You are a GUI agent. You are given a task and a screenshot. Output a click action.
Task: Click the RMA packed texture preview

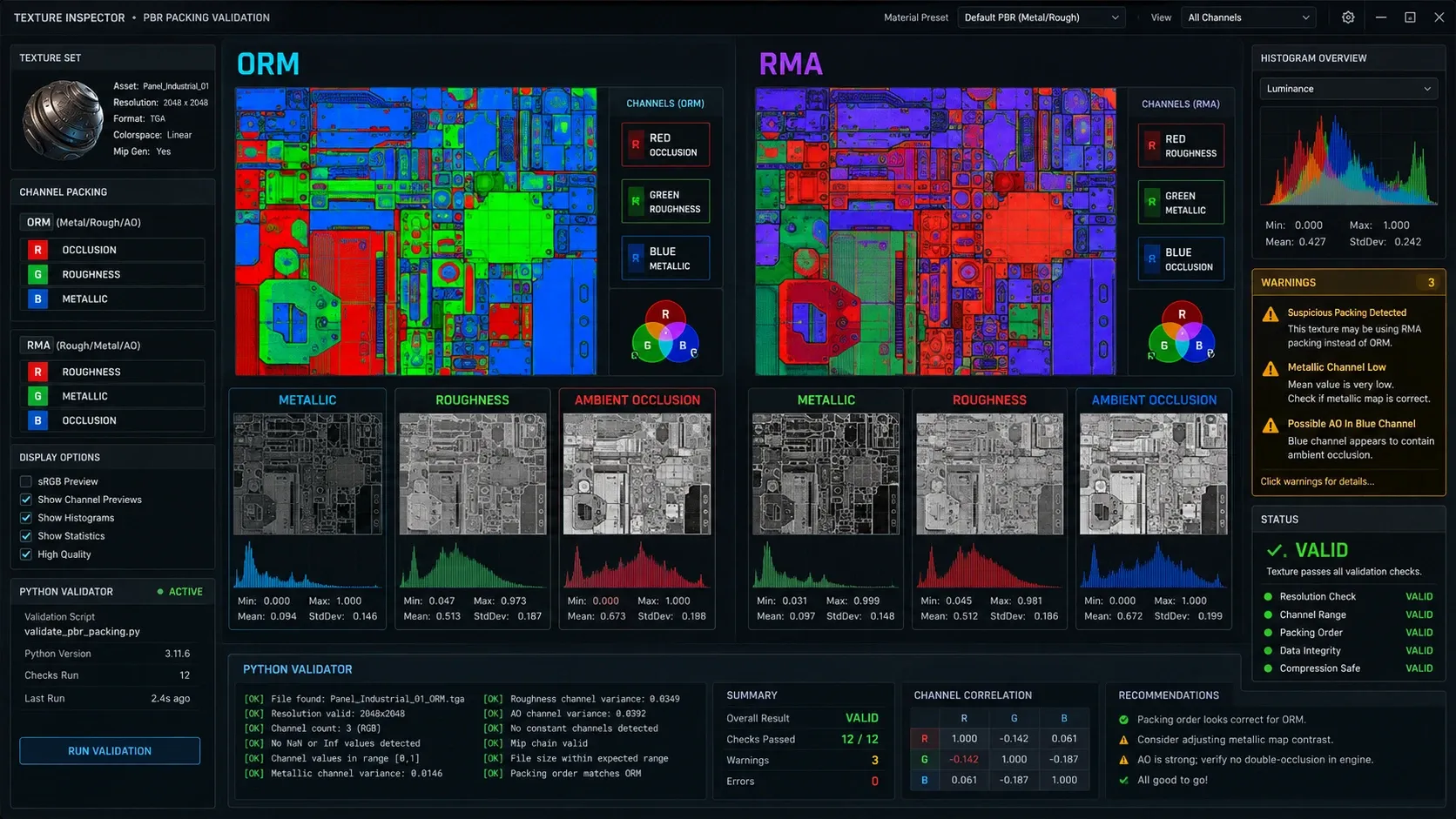point(935,232)
